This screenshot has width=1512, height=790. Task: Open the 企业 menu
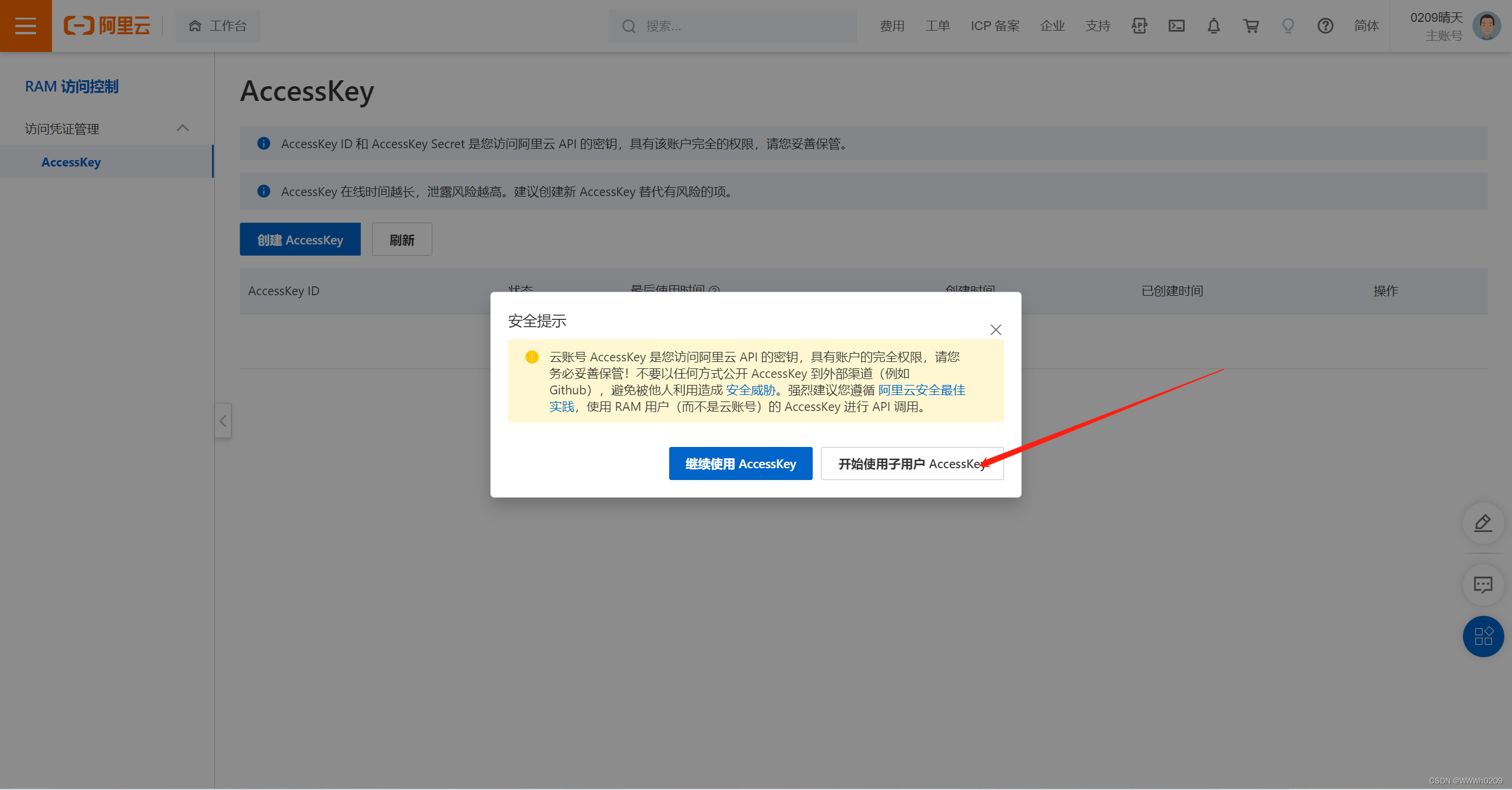(x=1052, y=26)
